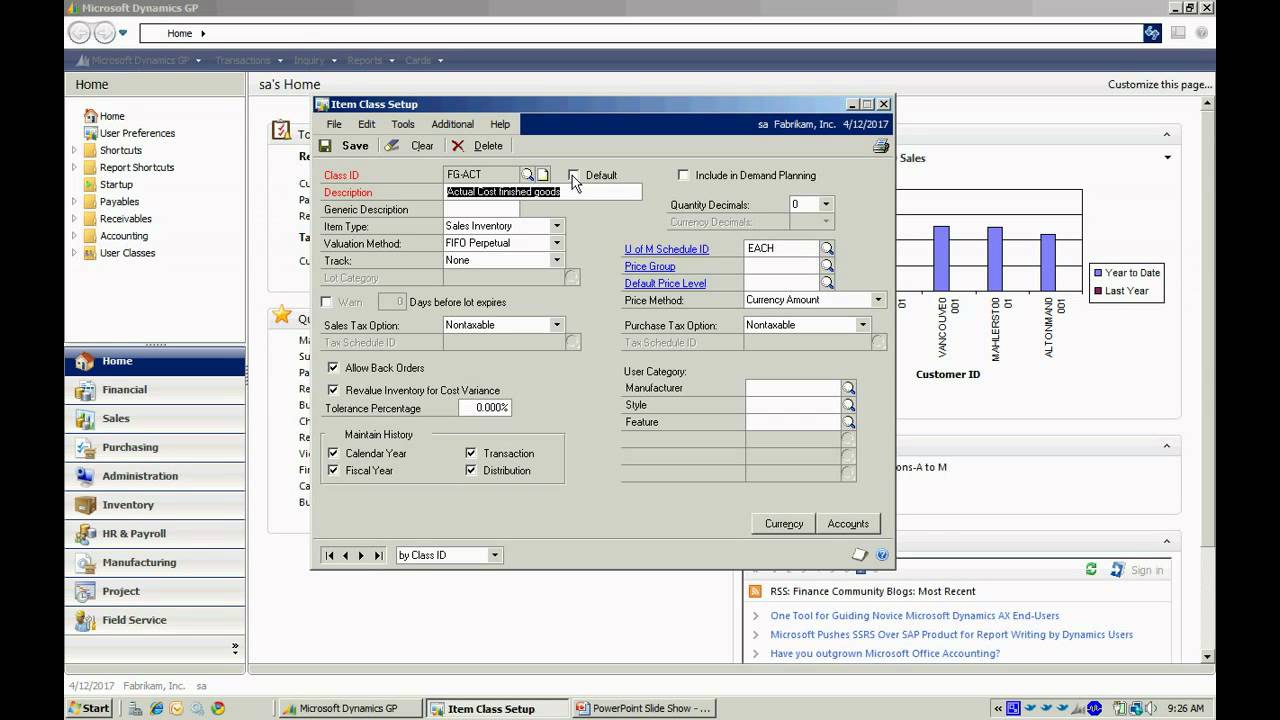The height and width of the screenshot is (720, 1280).
Task: Open the Additional menu
Action: 453,124
